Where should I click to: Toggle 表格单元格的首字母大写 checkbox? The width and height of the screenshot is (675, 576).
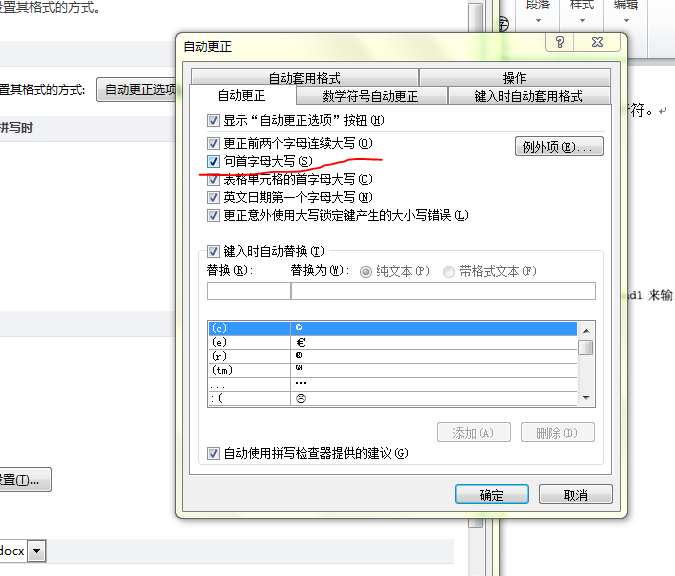point(213,179)
